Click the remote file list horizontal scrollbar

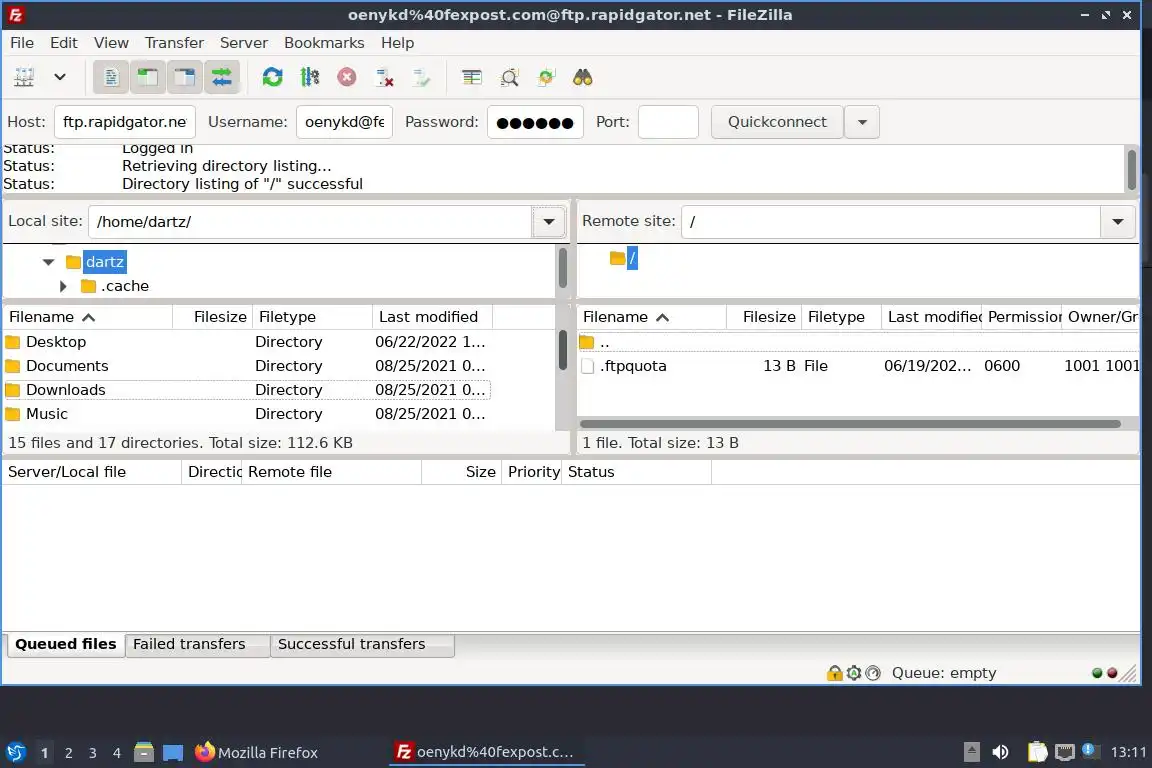pos(850,424)
